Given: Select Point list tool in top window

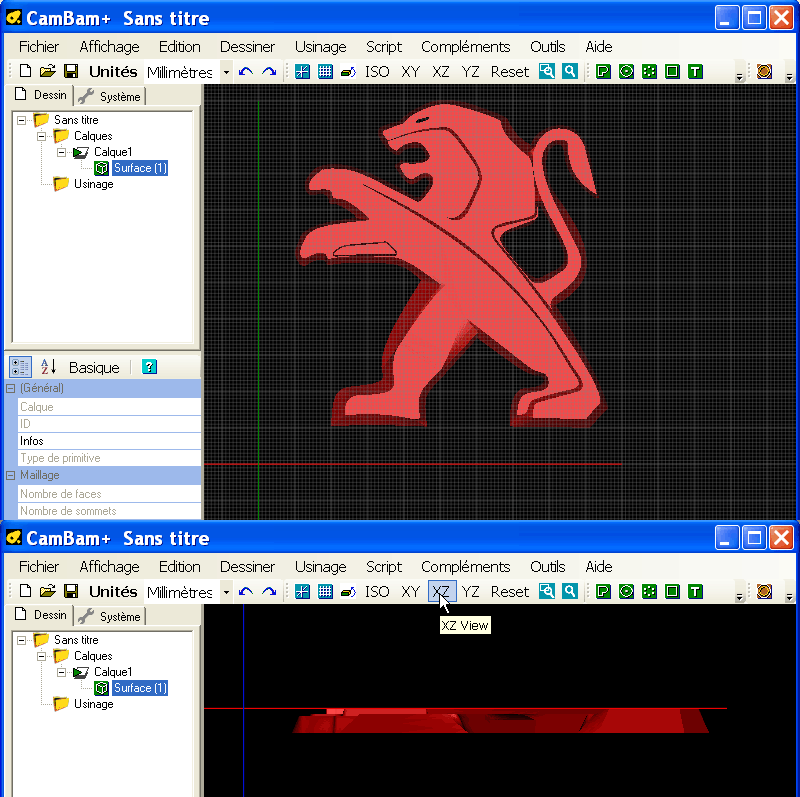Looking at the screenshot, I should tap(649, 71).
